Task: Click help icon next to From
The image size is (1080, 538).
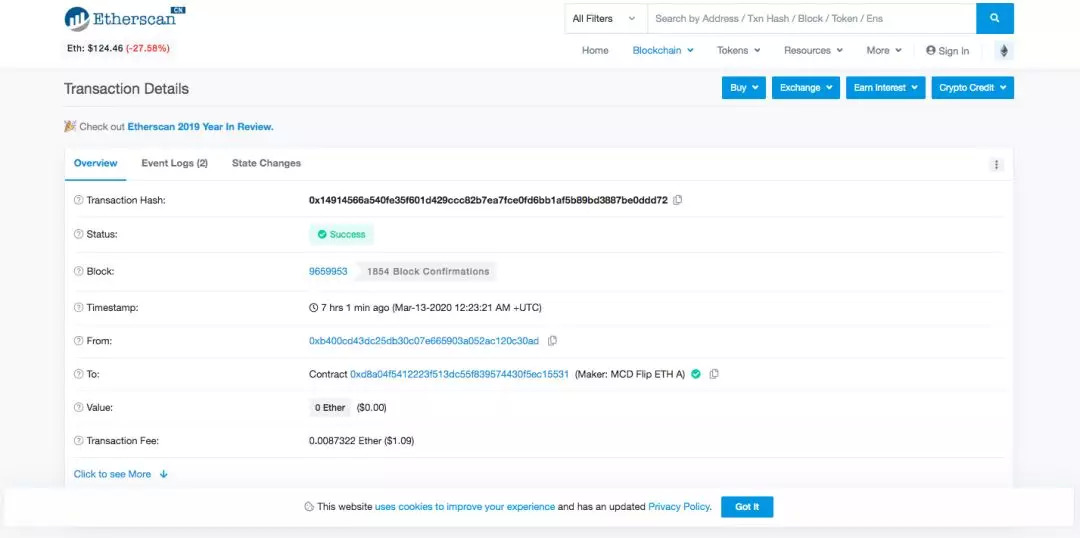Action: (x=79, y=341)
